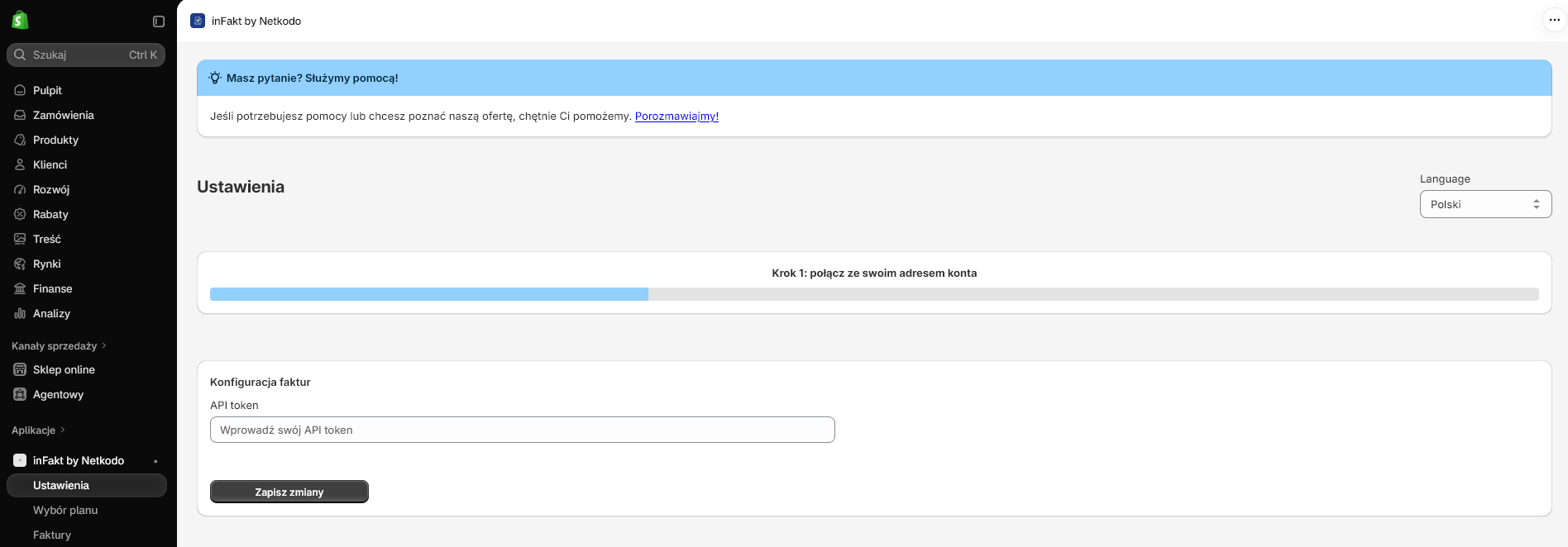The width and height of the screenshot is (1568, 547).
Task: Click the inFakt by Netkodo sidebar icon
Action: click(x=20, y=460)
